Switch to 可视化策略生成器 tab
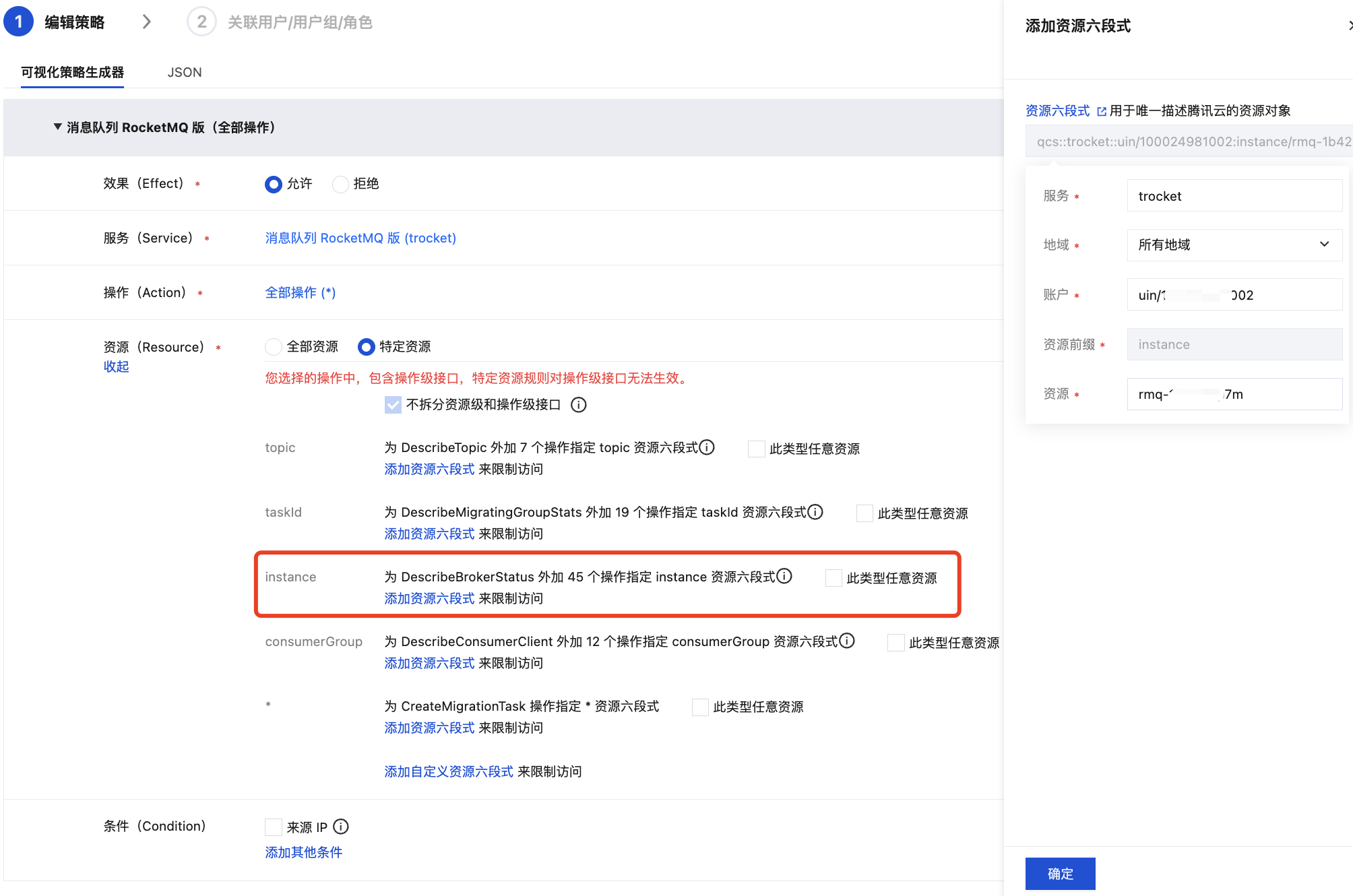Viewport: 1353px width, 896px height. pos(72,72)
